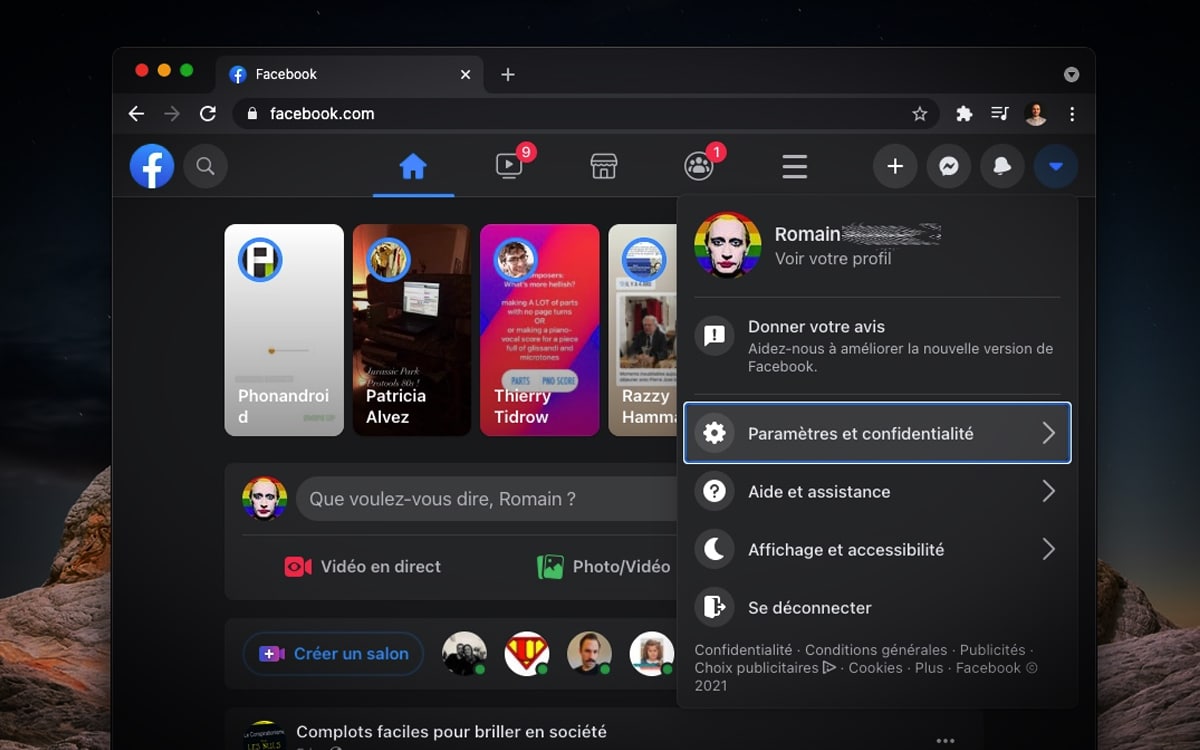The width and height of the screenshot is (1200, 750).
Task: Collapse the account dropdown arrow
Action: 1056,166
